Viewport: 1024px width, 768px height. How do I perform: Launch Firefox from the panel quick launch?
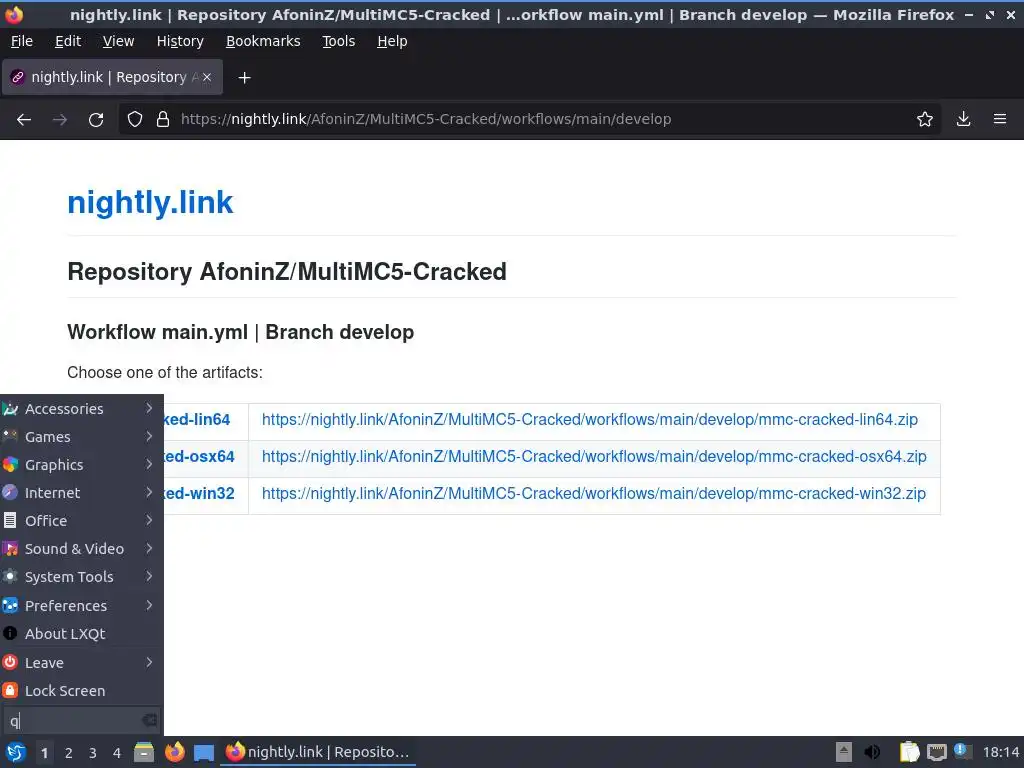[x=174, y=752]
